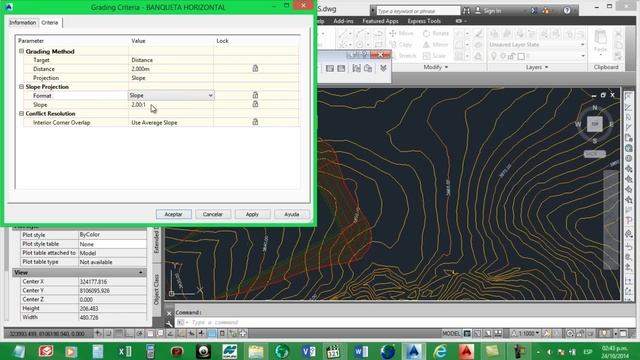The width and height of the screenshot is (640, 360).
Task: Select the Mirror tool in Modify panel
Action: click(x=435, y=44)
